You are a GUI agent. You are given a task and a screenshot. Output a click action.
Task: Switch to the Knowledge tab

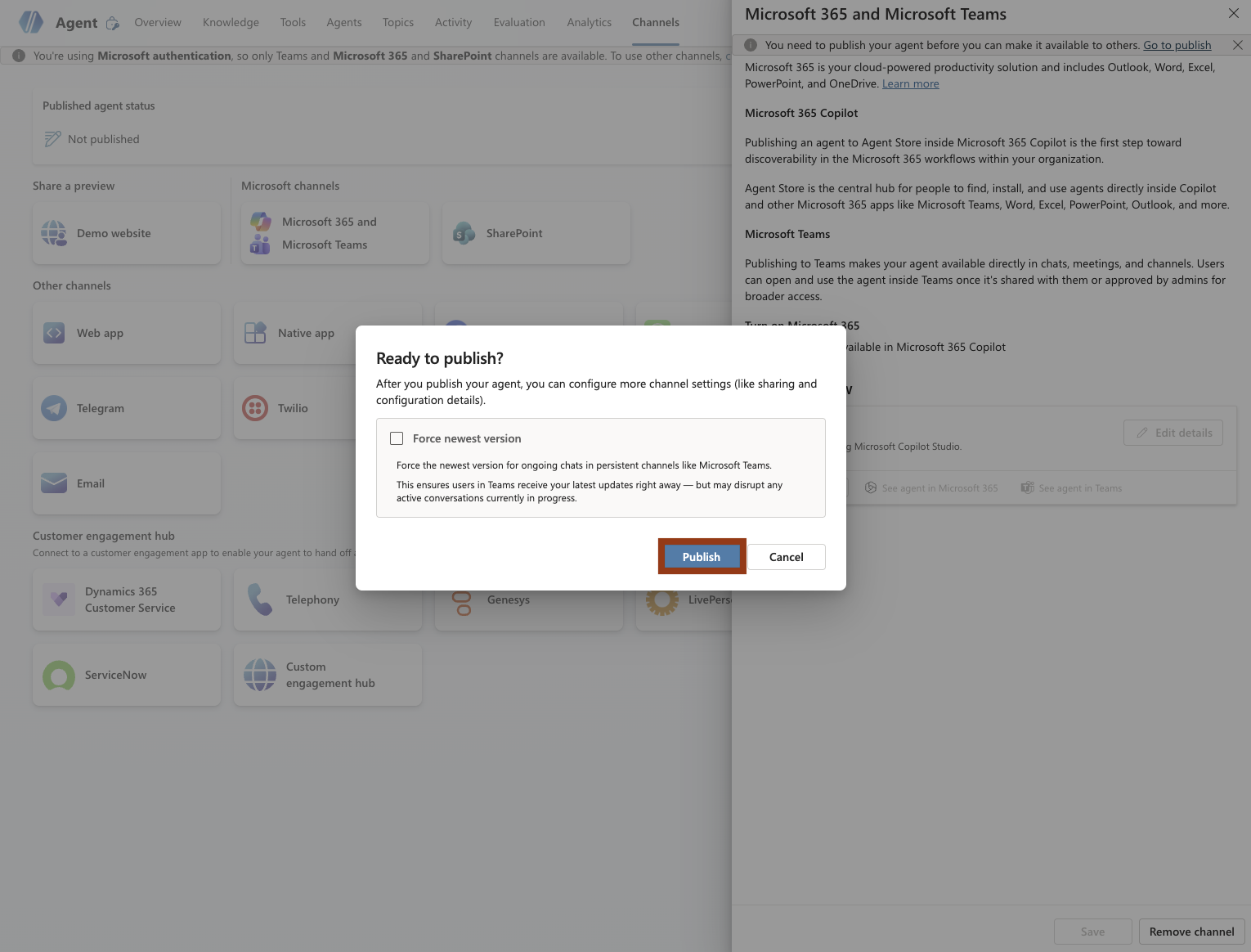[x=231, y=22]
